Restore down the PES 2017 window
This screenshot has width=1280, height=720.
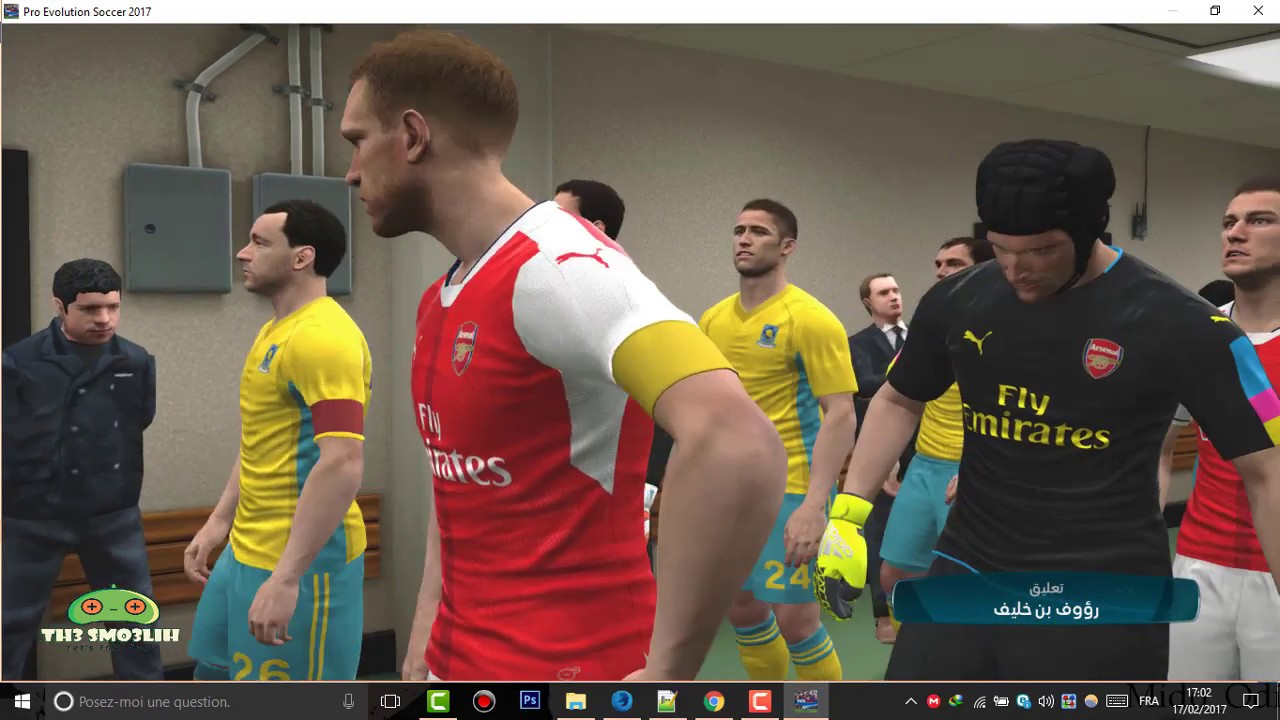(x=1215, y=11)
